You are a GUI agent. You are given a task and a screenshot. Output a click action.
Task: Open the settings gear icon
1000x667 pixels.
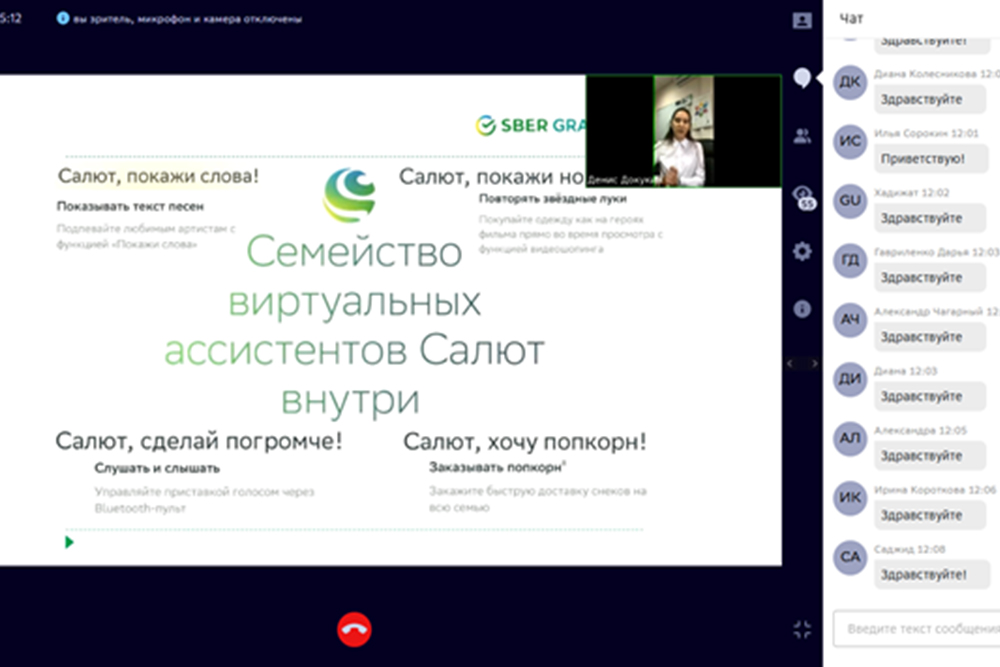pyautogui.click(x=801, y=252)
